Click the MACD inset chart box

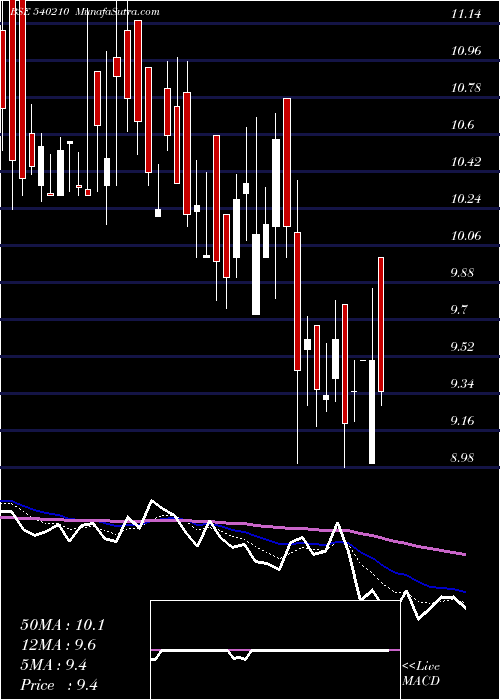pos(276,650)
